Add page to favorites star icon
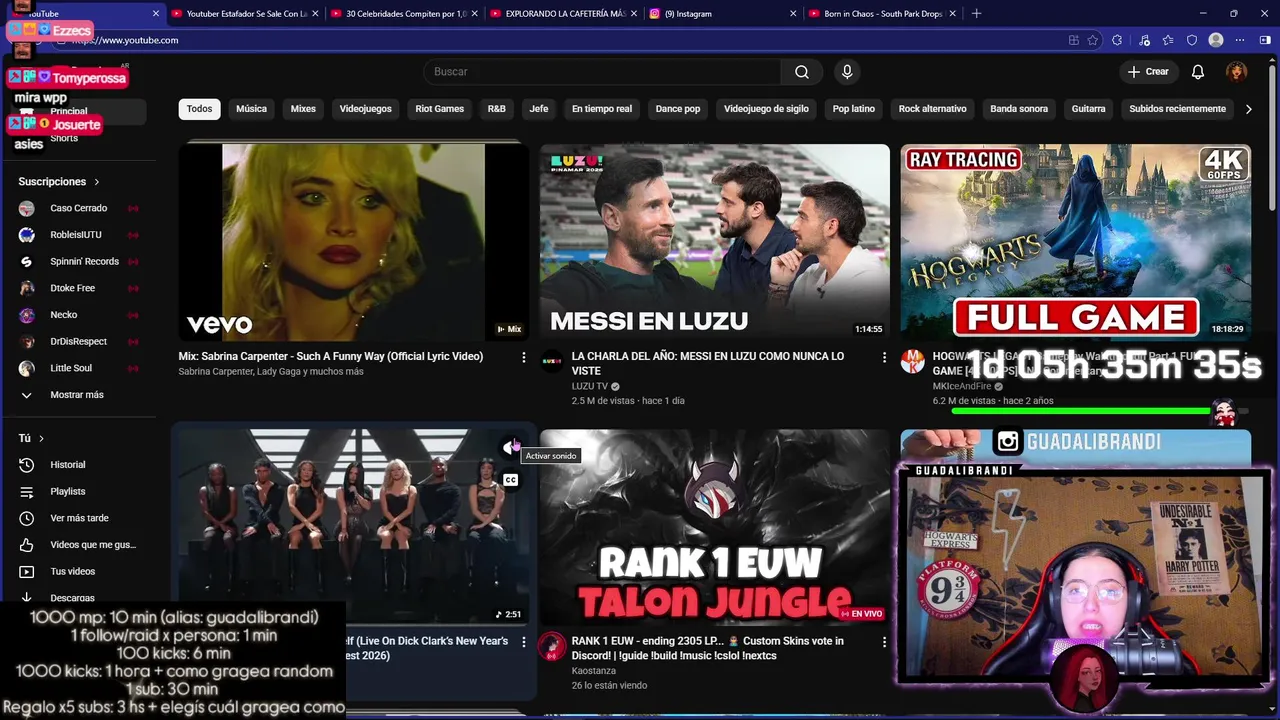The image size is (1280, 720). coord(1093,40)
